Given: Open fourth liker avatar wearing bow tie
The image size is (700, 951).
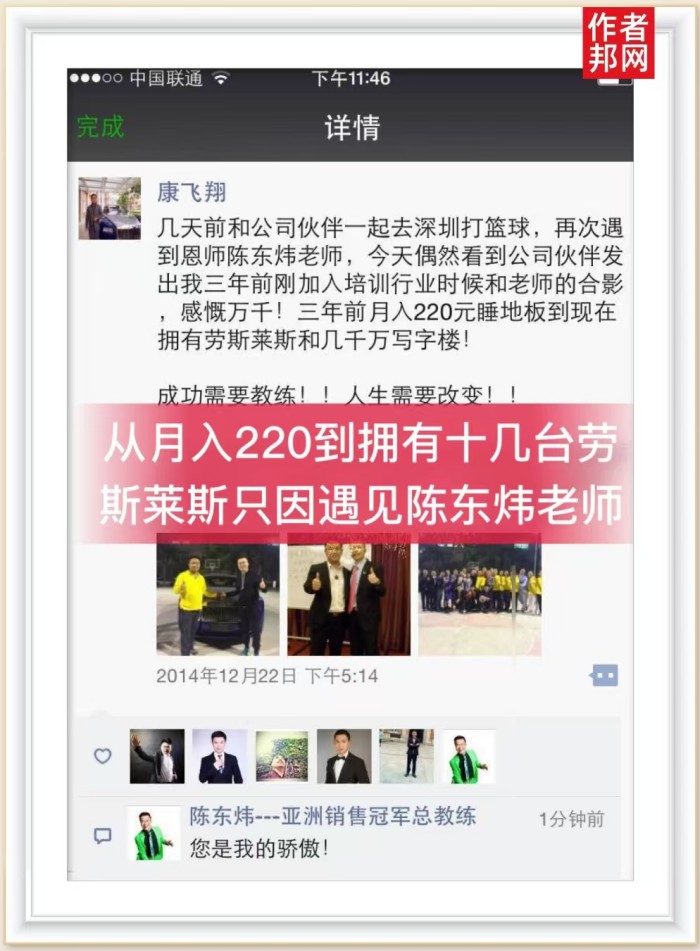Looking at the screenshot, I should [x=344, y=756].
